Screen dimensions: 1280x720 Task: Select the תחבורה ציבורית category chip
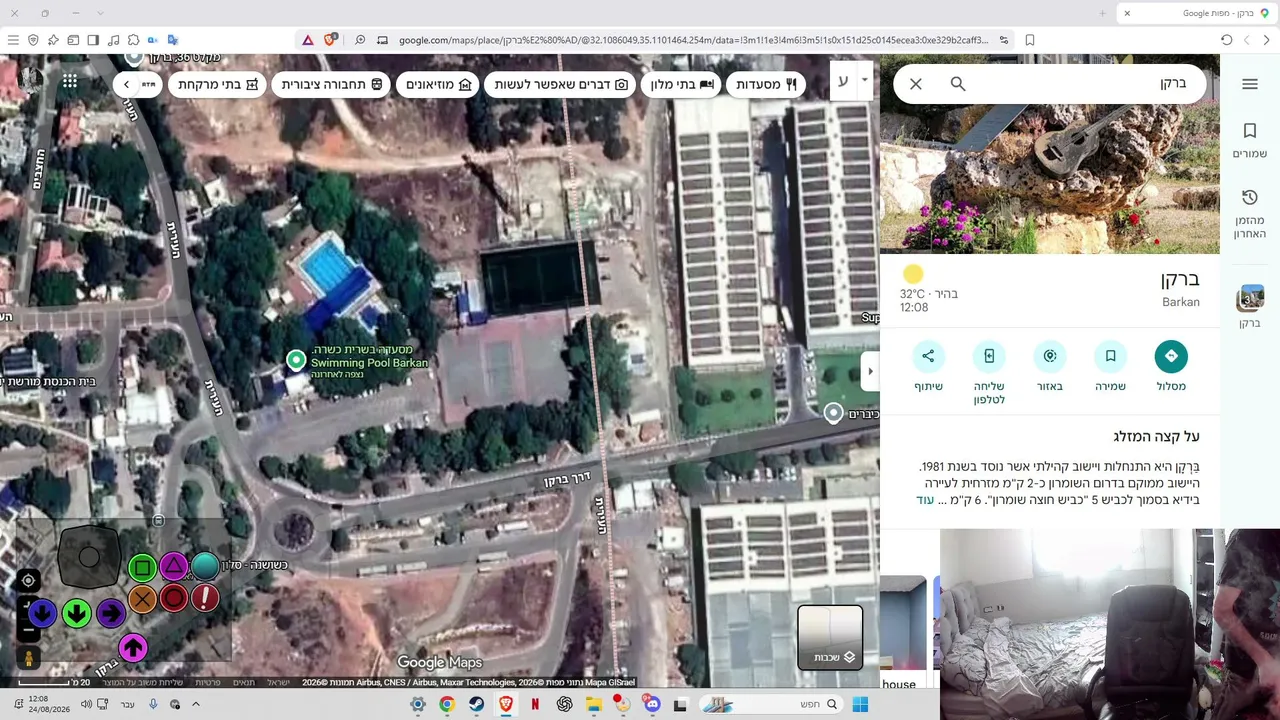tap(333, 84)
